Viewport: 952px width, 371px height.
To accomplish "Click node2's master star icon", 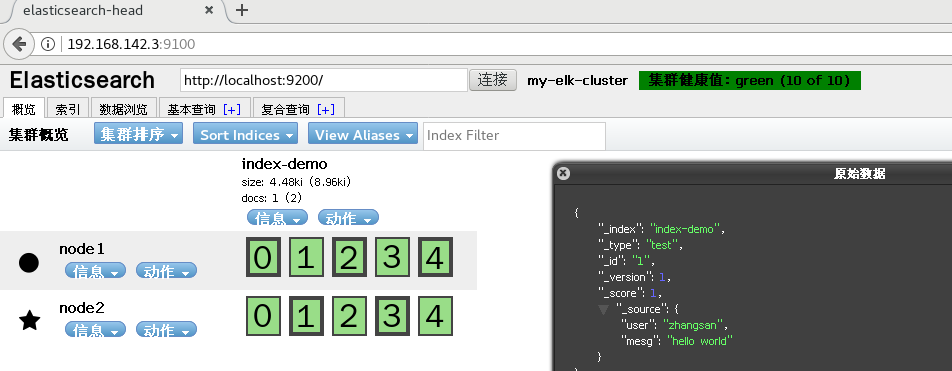I will click(29, 320).
